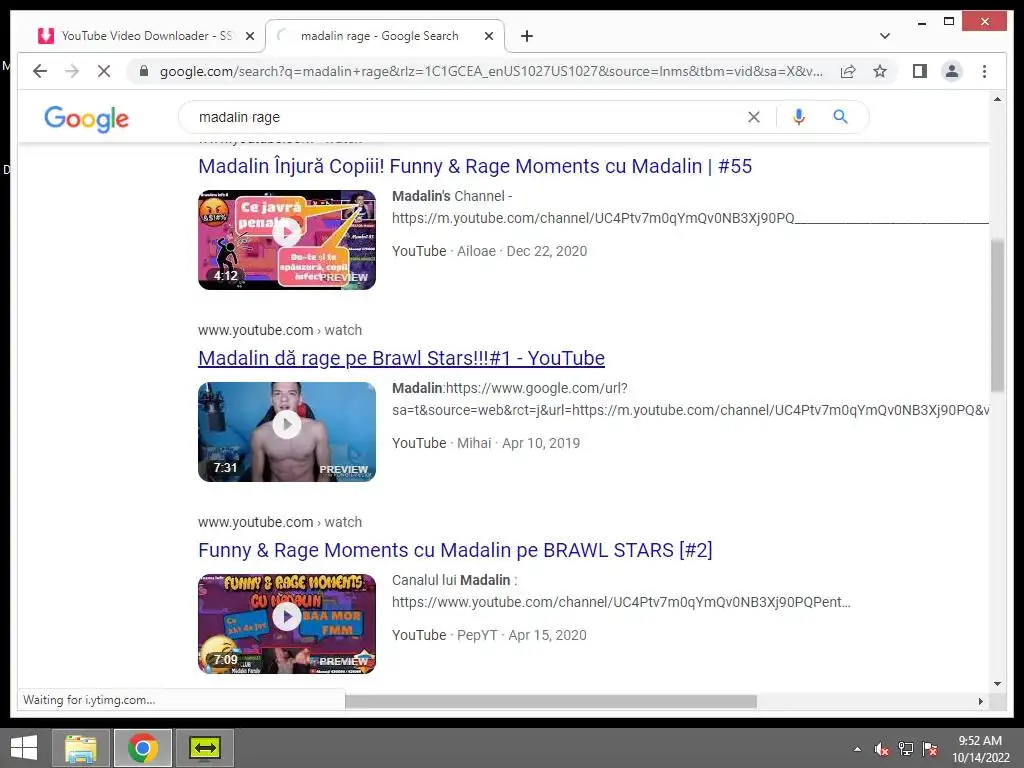
Task: Open the Chrome profile menu
Action: tap(952, 71)
